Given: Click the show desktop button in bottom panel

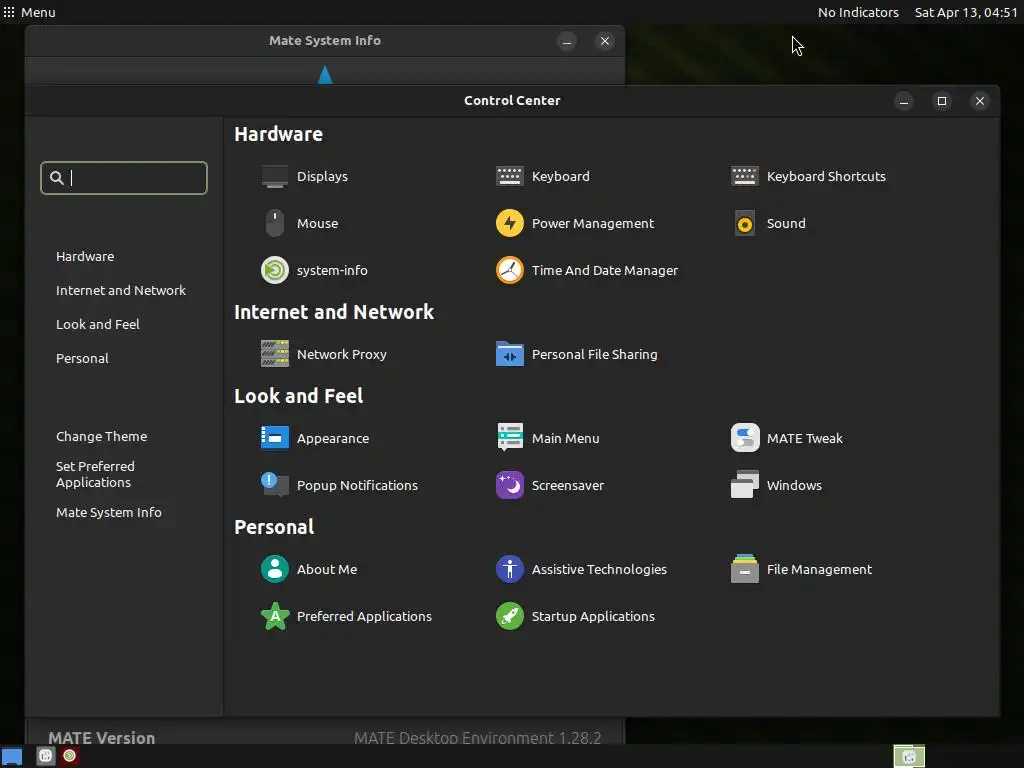Looking at the screenshot, I should [x=12, y=756].
